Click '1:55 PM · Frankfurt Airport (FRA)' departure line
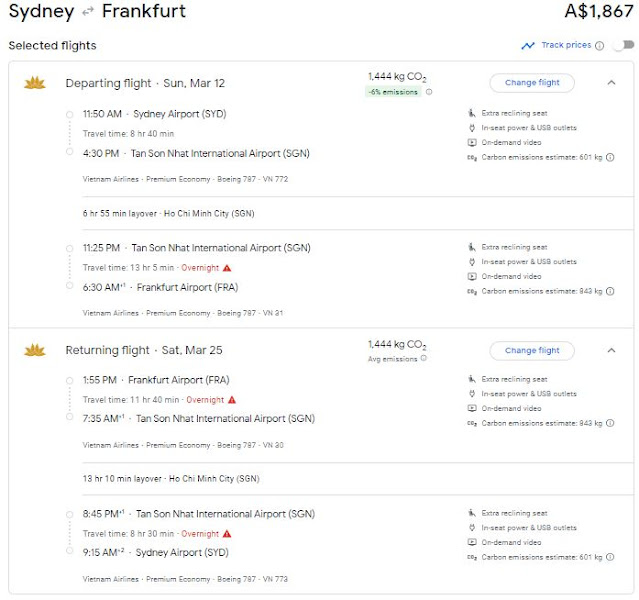The height and width of the screenshot is (600, 639). click(x=156, y=380)
